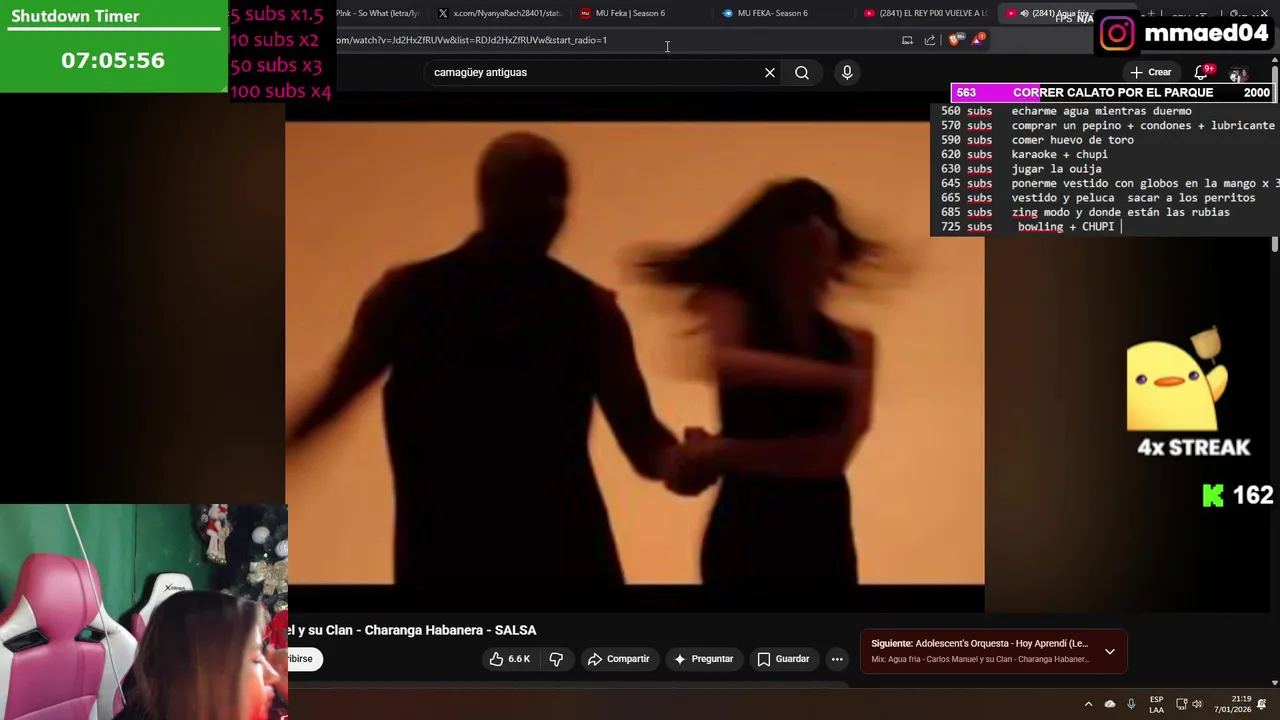Dislike the video with thumbs-down button
This screenshot has width=1280, height=720.
click(x=556, y=659)
